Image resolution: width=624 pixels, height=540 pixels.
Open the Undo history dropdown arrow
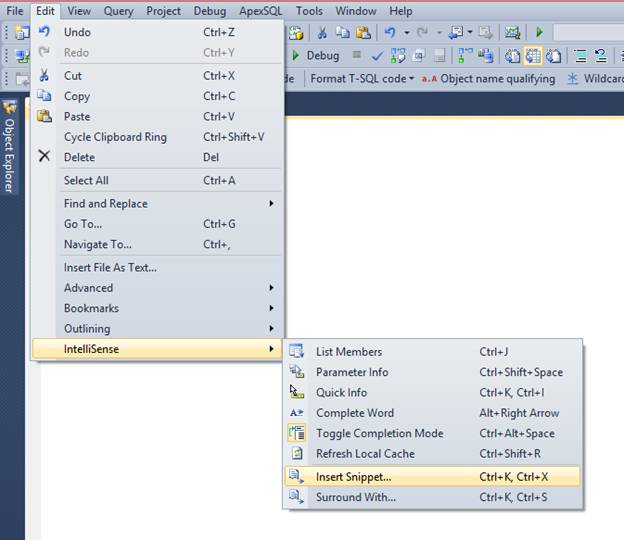pos(407,33)
